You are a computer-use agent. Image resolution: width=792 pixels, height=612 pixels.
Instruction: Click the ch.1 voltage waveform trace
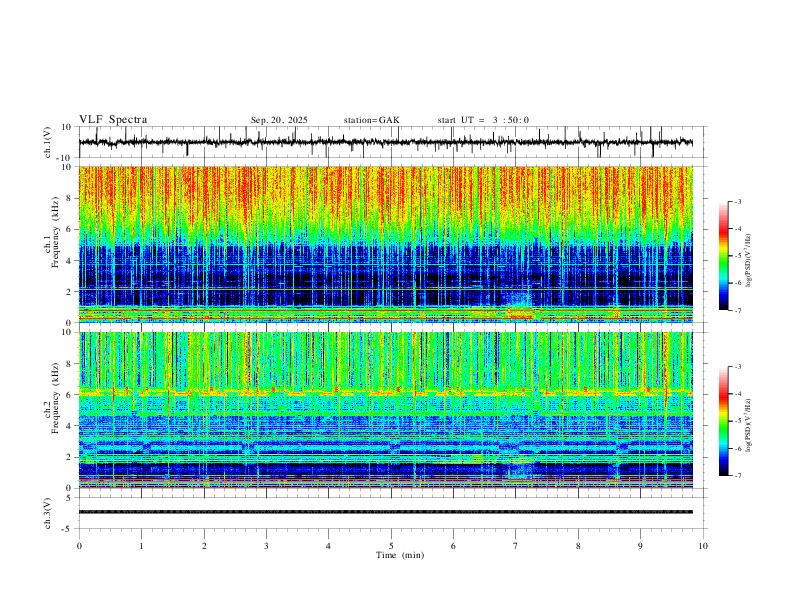tap(386, 142)
